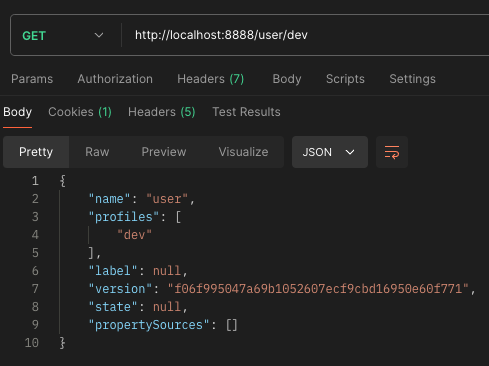Image resolution: width=489 pixels, height=366 pixels.
Task: Click the "dev" array value
Action: [x=134, y=235]
